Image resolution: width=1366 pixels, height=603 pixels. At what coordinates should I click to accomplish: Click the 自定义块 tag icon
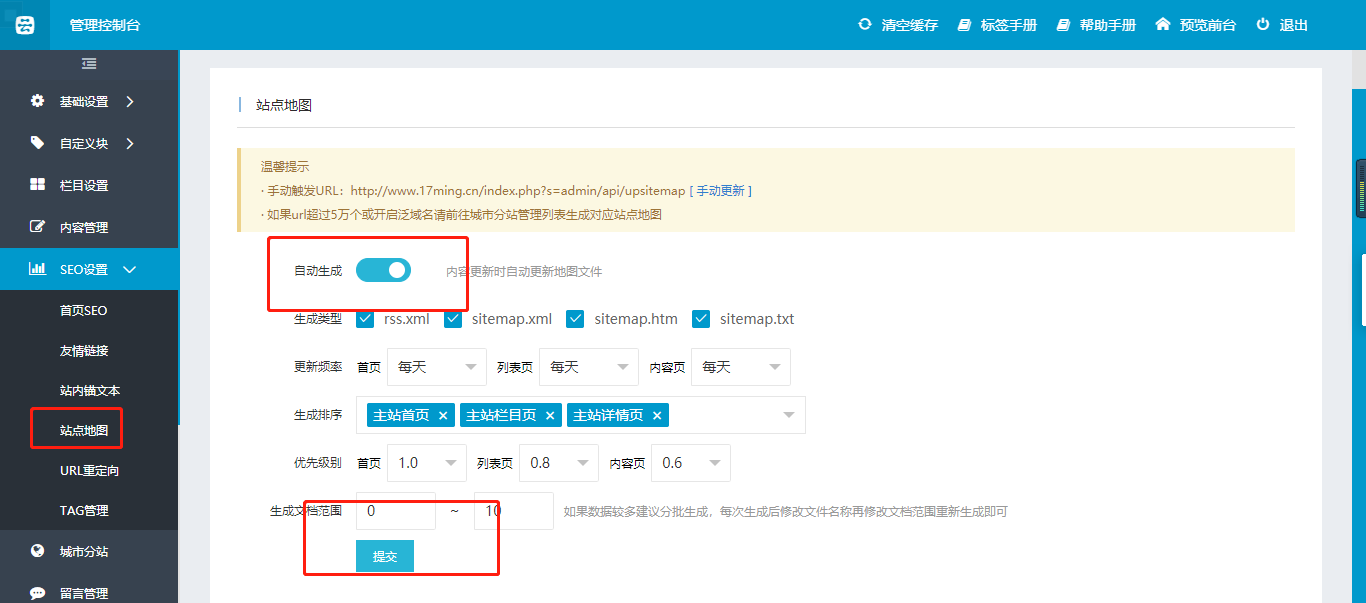(38, 143)
